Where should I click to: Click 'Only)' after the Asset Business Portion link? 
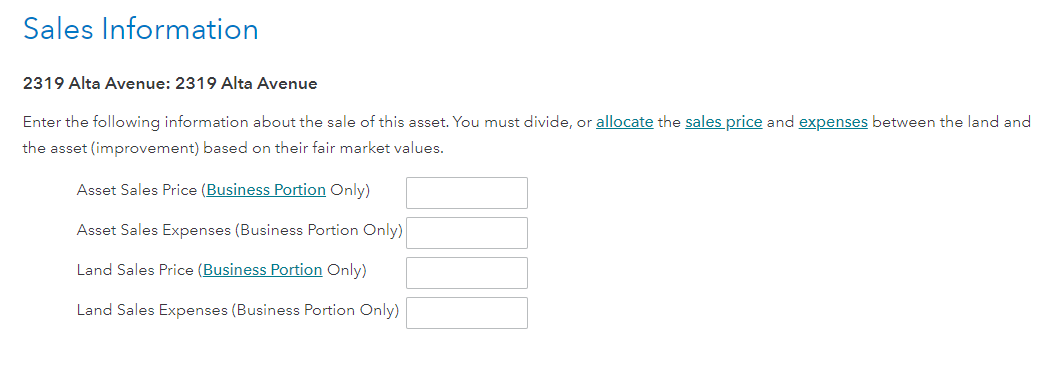tap(350, 190)
